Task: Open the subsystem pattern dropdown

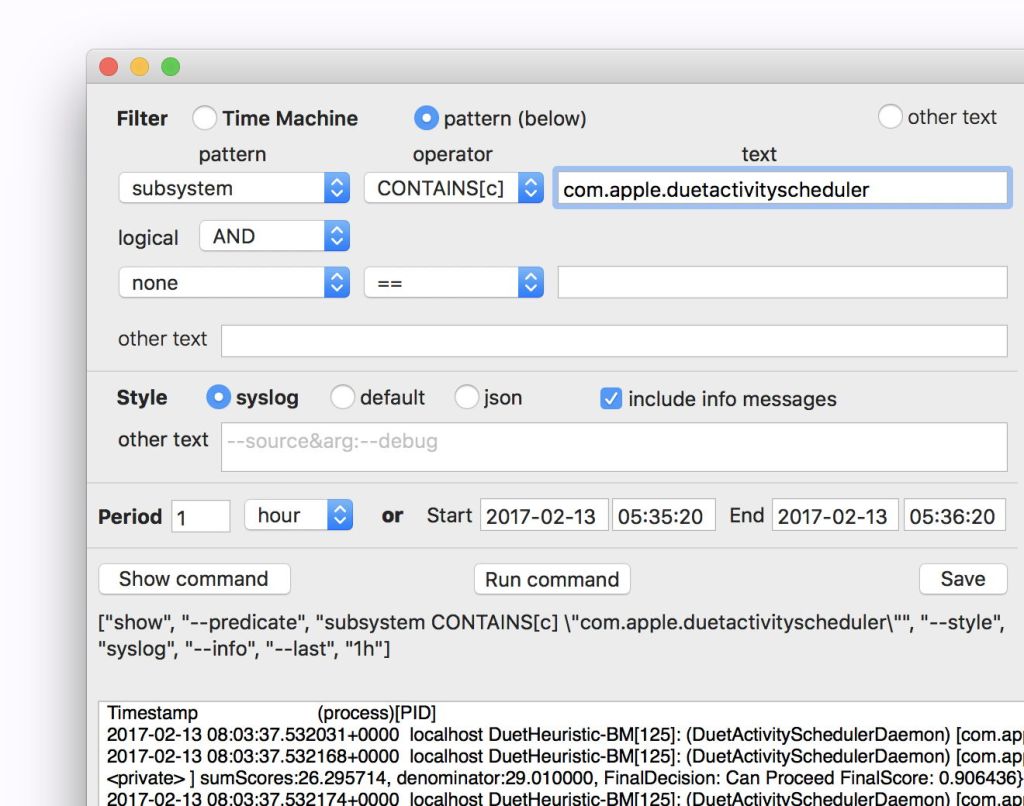Action: pos(234,188)
